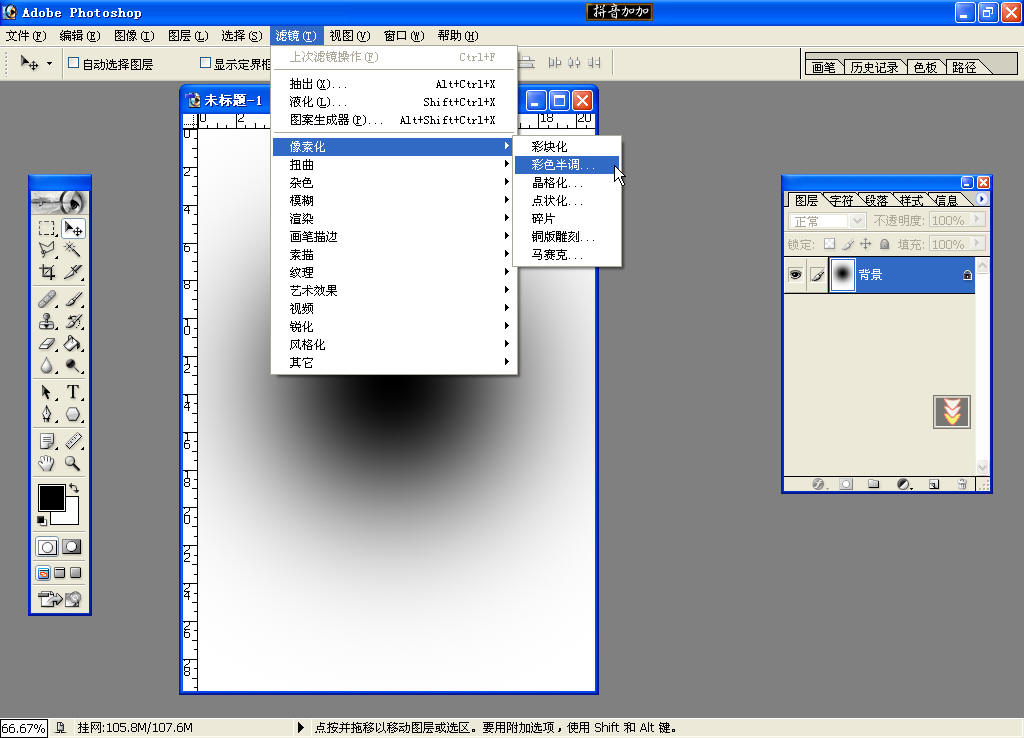Click the foreground color swatch
The height and width of the screenshot is (738, 1024).
52,498
